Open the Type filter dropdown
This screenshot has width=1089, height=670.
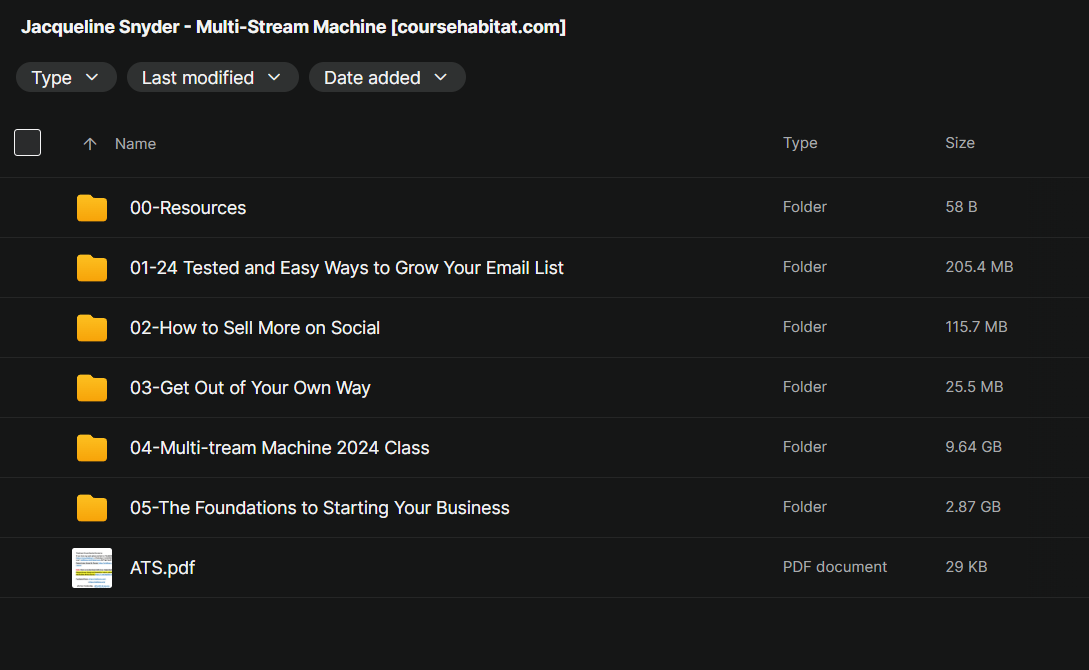point(66,77)
